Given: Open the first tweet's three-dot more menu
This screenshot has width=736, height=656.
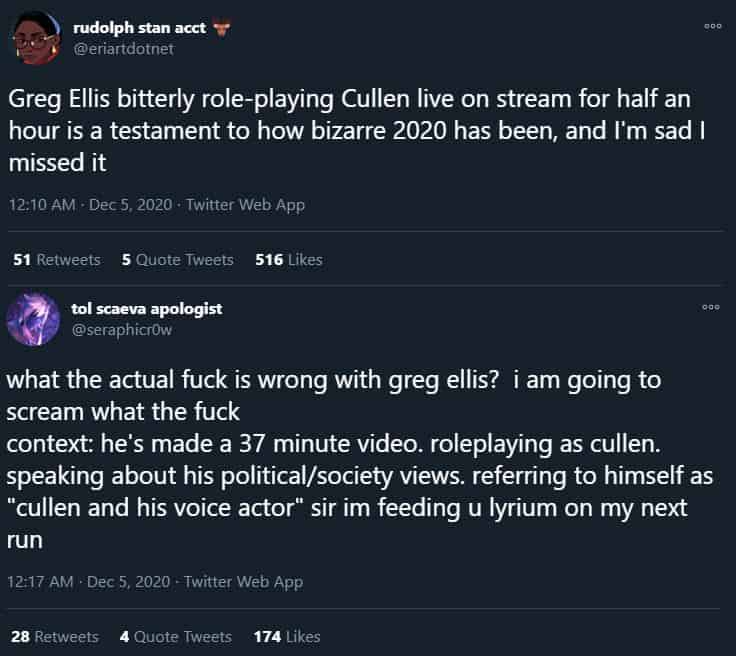Looking at the screenshot, I should [x=712, y=26].
